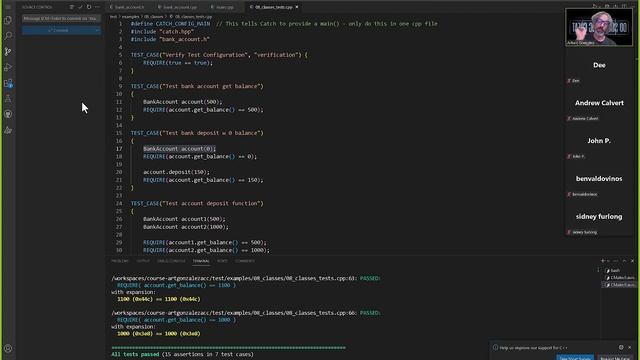Open the CMake view icon in activity bar
Viewport: 640px width, 360px height.
8,131
